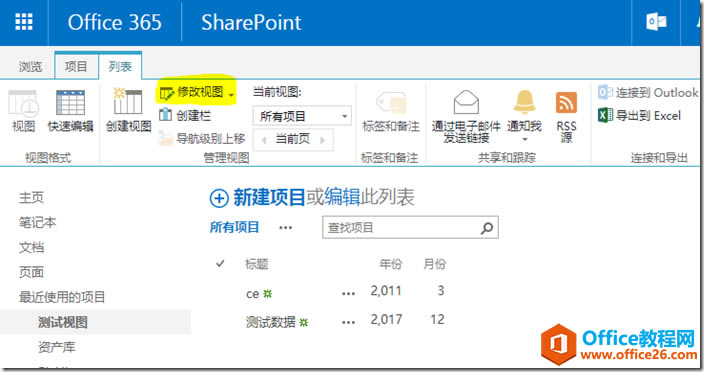Click the RSS 源 feed icon

click(566, 102)
